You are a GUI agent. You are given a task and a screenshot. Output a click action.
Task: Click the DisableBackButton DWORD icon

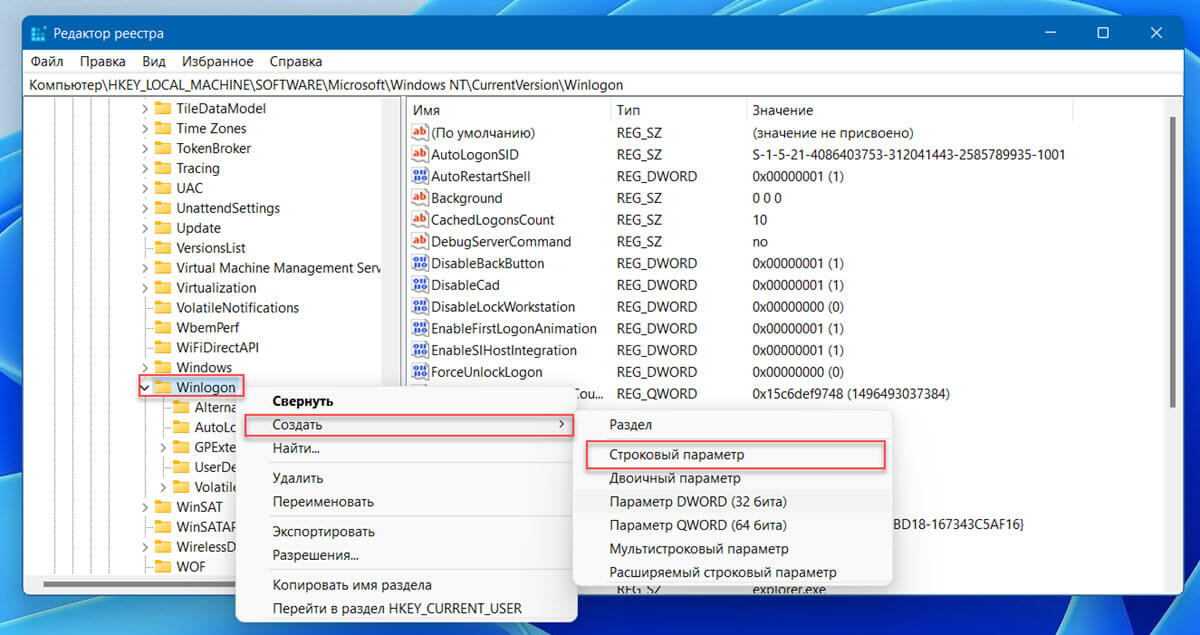[x=420, y=263]
